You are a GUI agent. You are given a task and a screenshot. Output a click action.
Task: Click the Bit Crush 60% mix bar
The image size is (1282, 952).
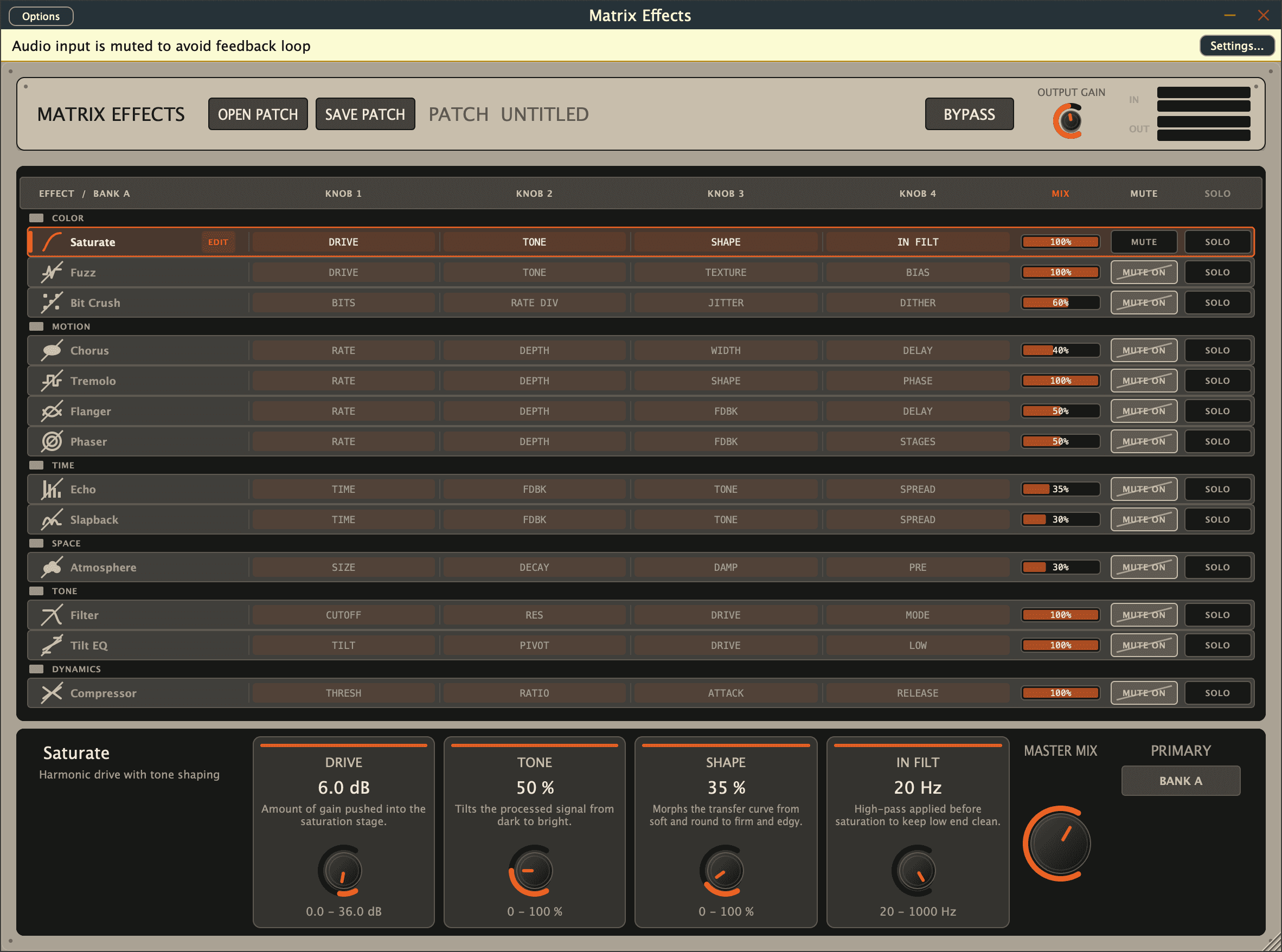point(1060,303)
